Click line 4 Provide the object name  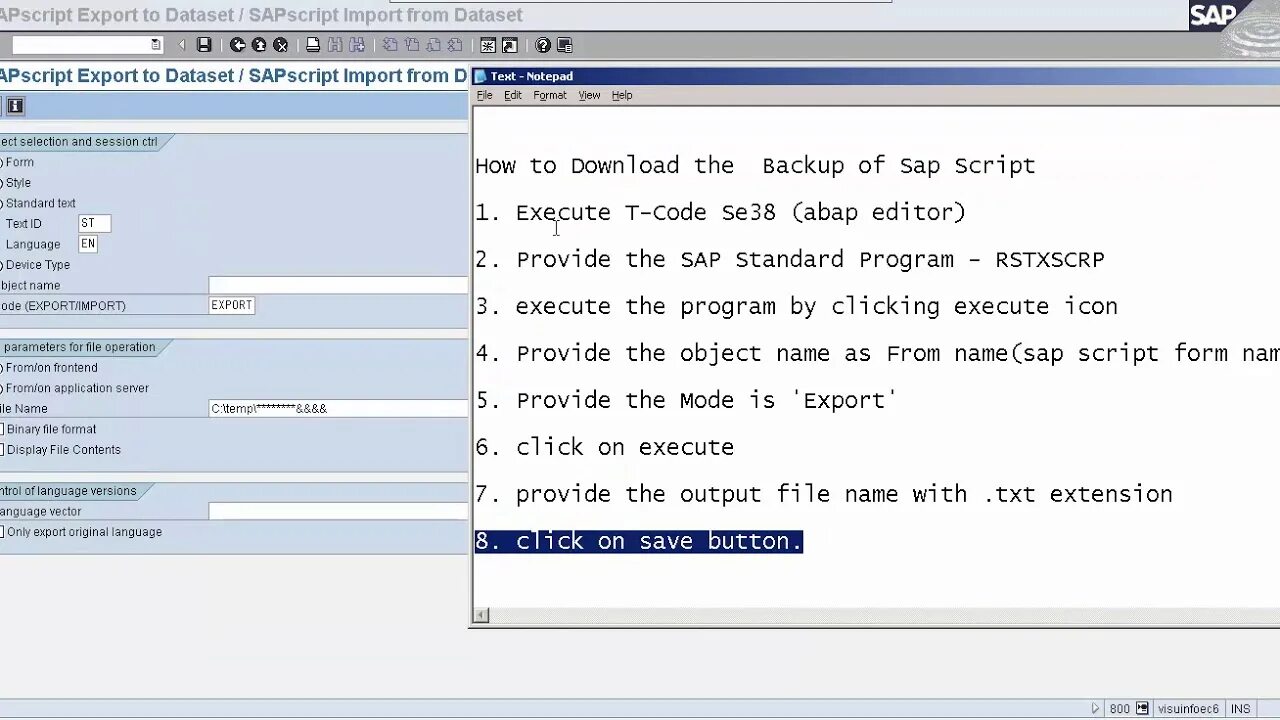[x=877, y=353]
